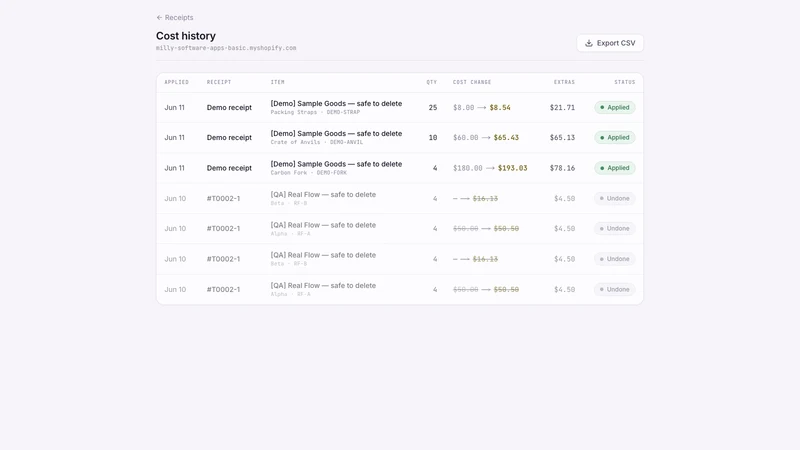Click the back arrow beside Receipts
This screenshot has height=450, width=800.
pos(159,17)
